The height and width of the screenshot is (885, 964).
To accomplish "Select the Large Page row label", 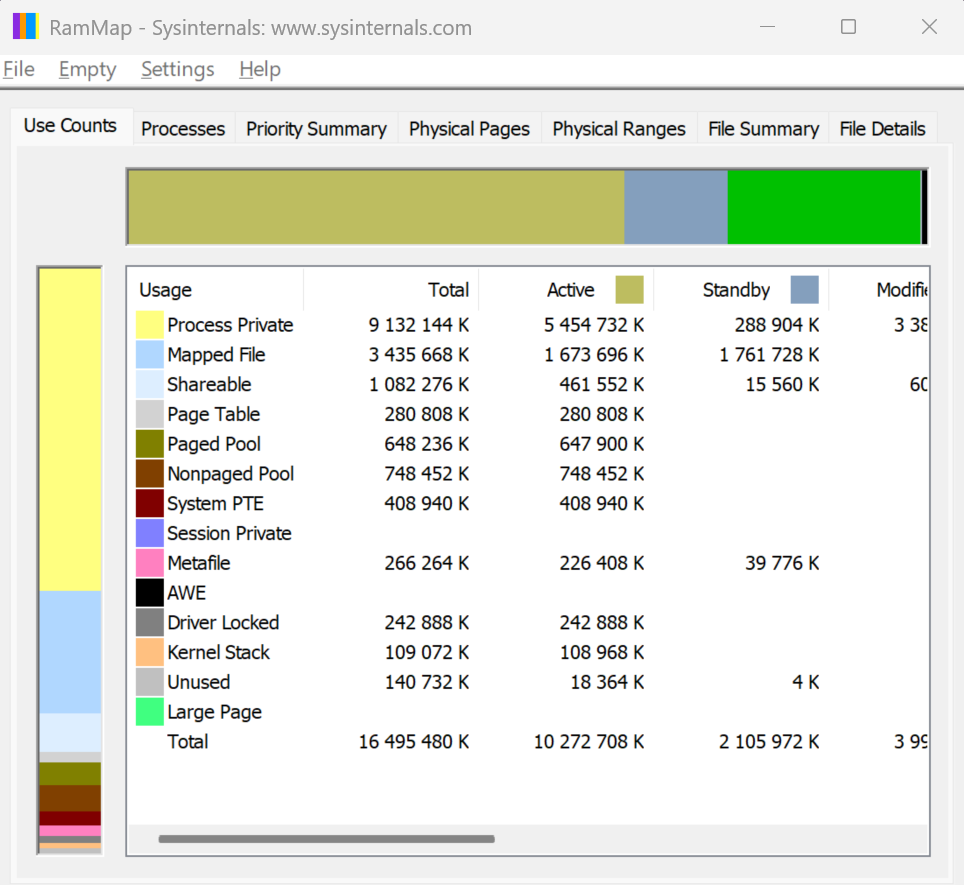I will (x=215, y=712).
